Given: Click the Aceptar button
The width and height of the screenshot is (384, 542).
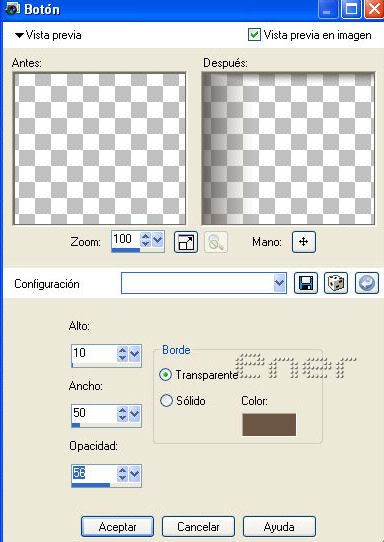Looking at the screenshot, I should click(x=118, y=527).
